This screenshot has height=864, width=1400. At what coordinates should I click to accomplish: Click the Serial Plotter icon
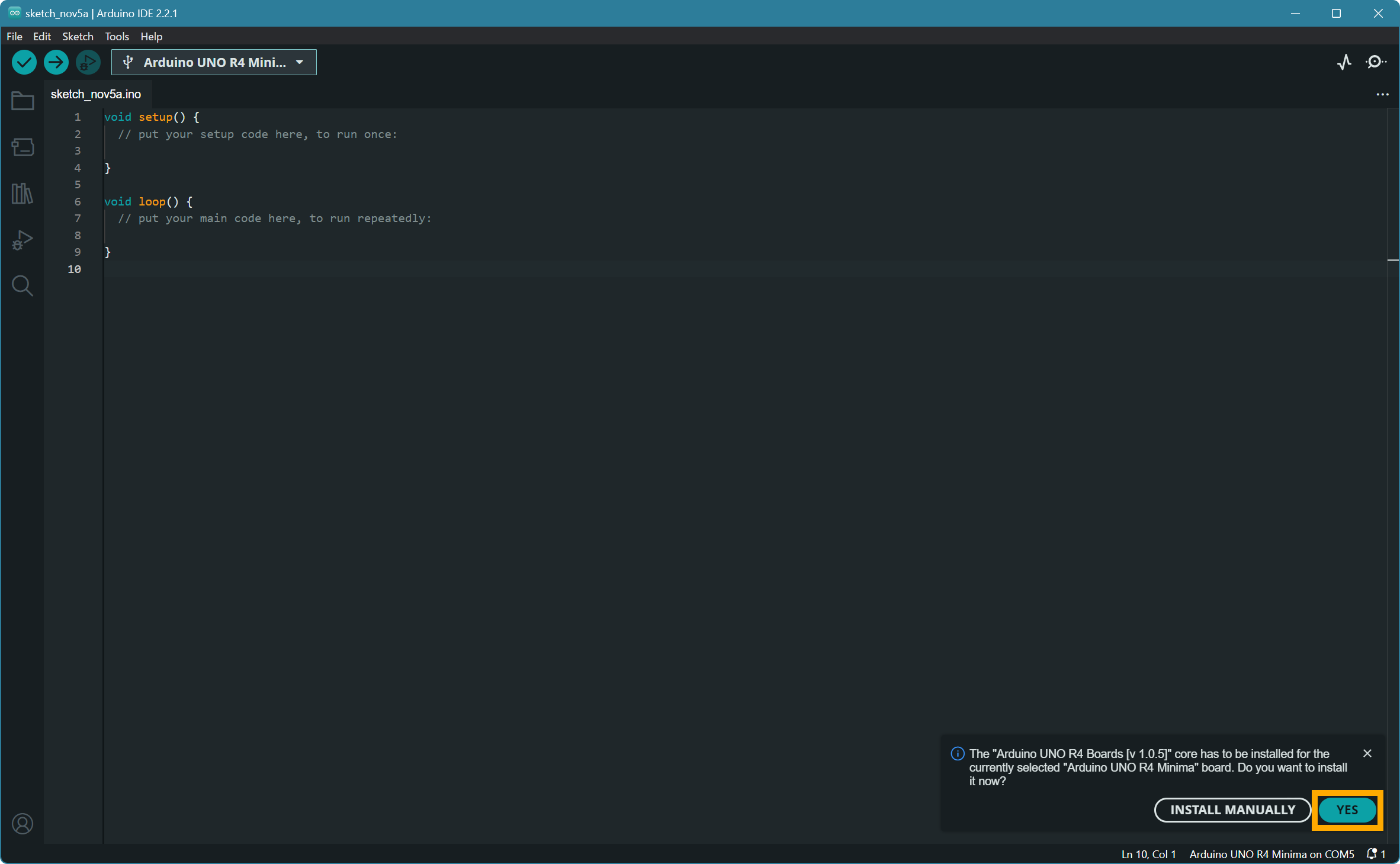pos(1342,62)
